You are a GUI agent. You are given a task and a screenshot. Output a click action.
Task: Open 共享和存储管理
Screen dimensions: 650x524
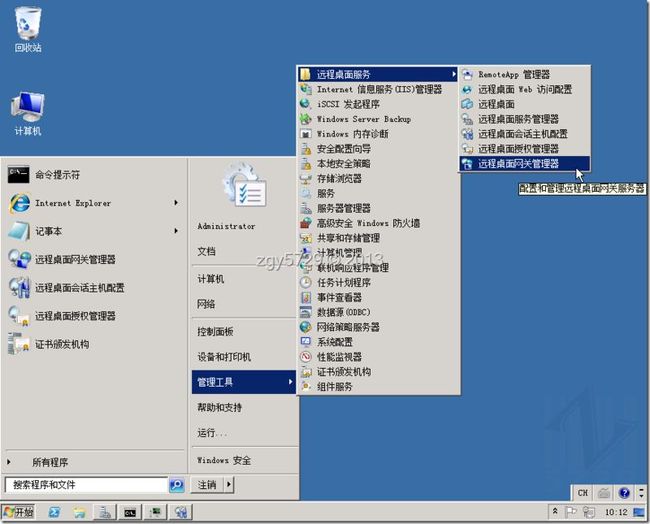click(378, 238)
